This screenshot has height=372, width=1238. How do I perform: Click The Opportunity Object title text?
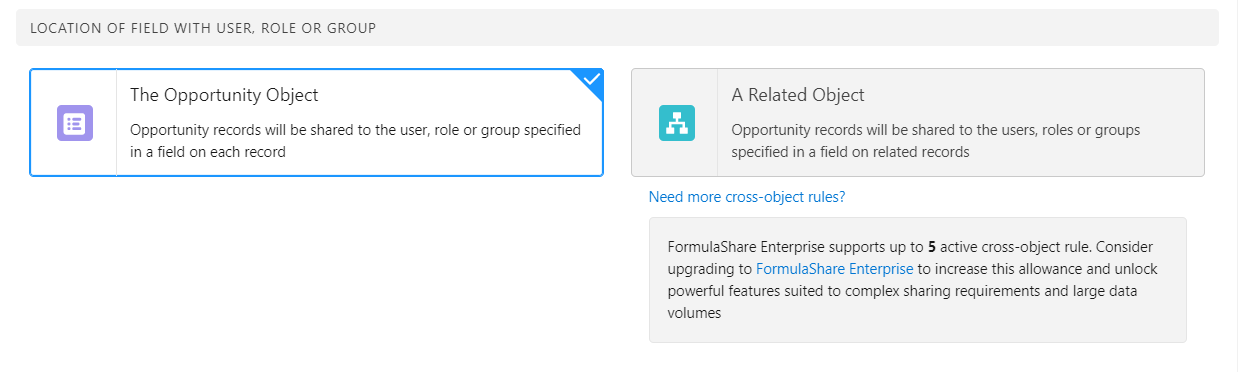pos(224,95)
